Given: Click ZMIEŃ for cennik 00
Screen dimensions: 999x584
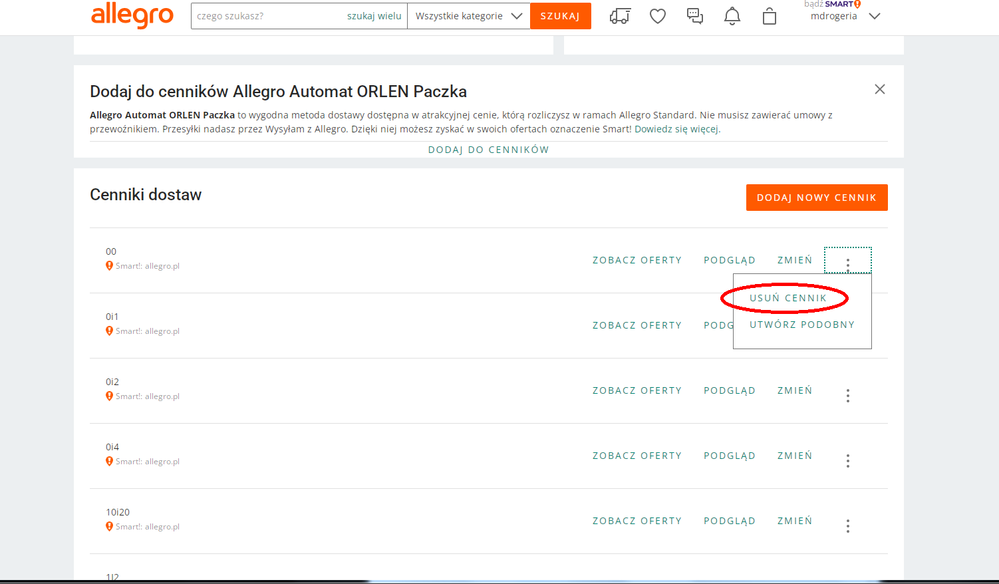Looking at the screenshot, I should 794,260.
